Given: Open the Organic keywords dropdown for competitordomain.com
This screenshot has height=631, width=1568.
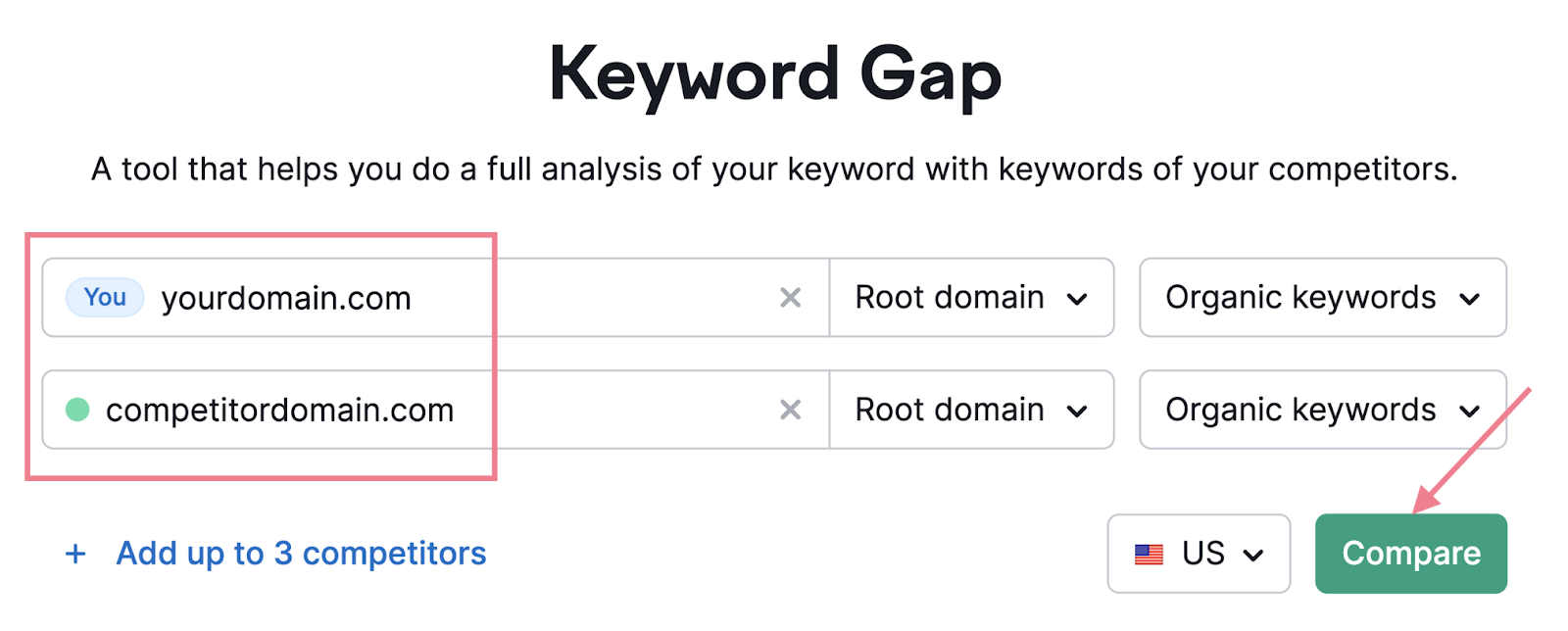Looking at the screenshot, I should pos(1322,410).
